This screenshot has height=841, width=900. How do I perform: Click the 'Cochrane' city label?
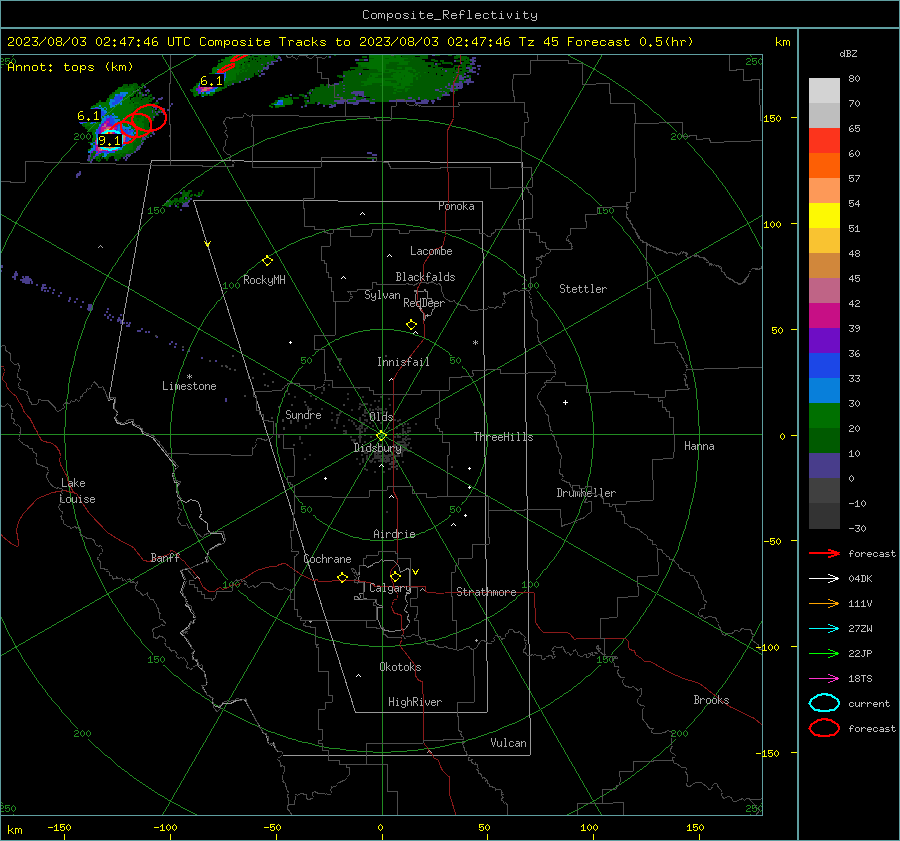point(327,559)
